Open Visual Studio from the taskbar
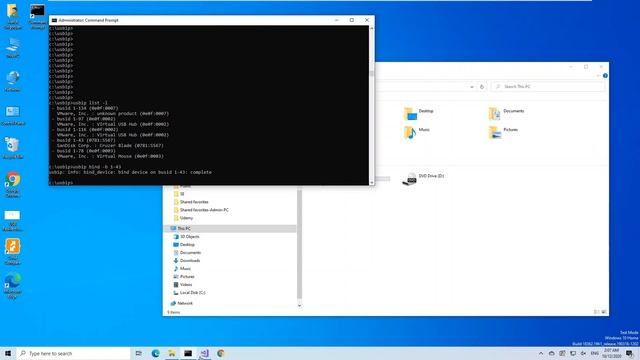The image size is (640, 360). (x=204, y=353)
